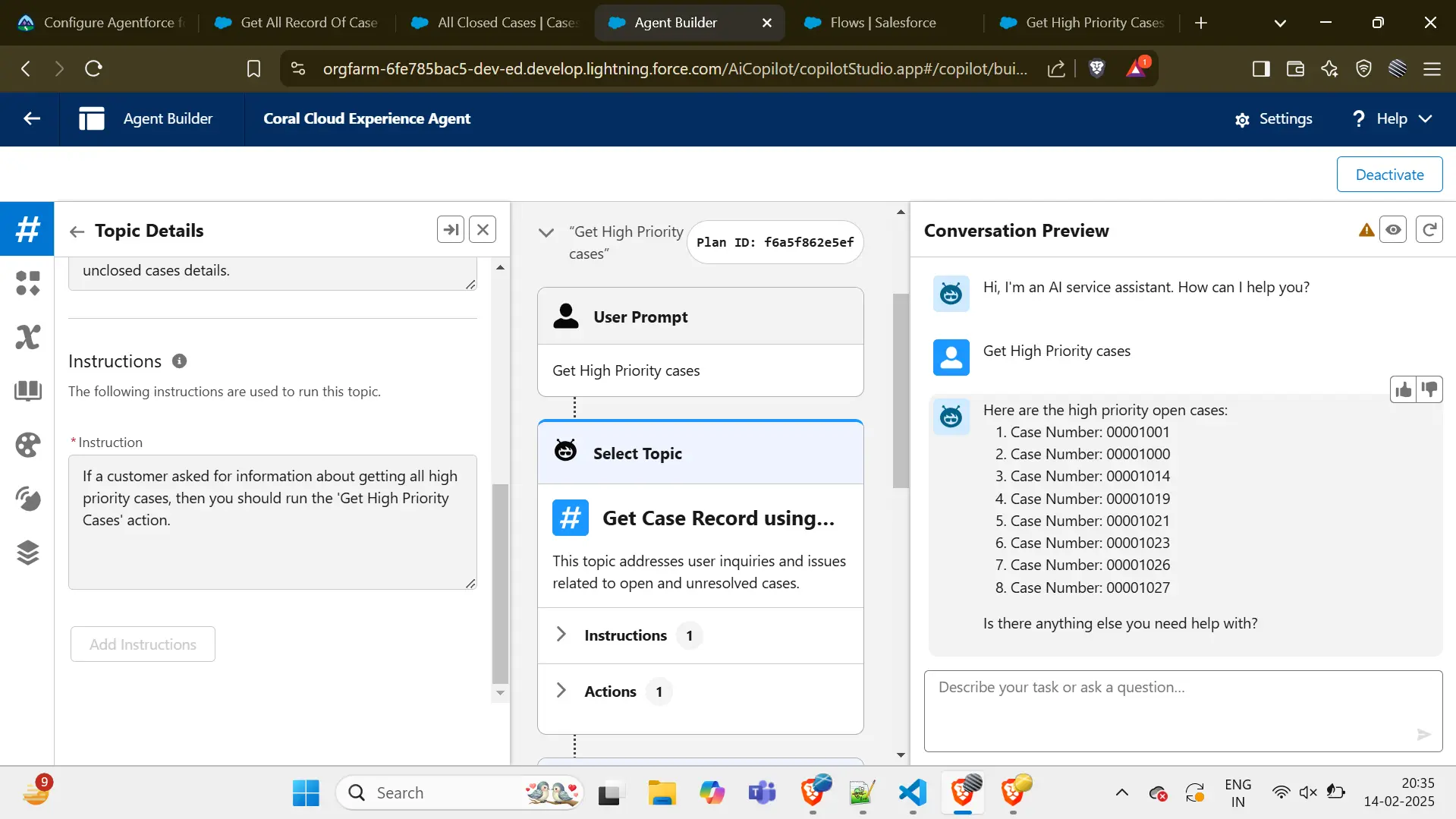Show hidden system tray icons
This screenshot has width=1456, height=819.
pyautogui.click(x=1121, y=792)
